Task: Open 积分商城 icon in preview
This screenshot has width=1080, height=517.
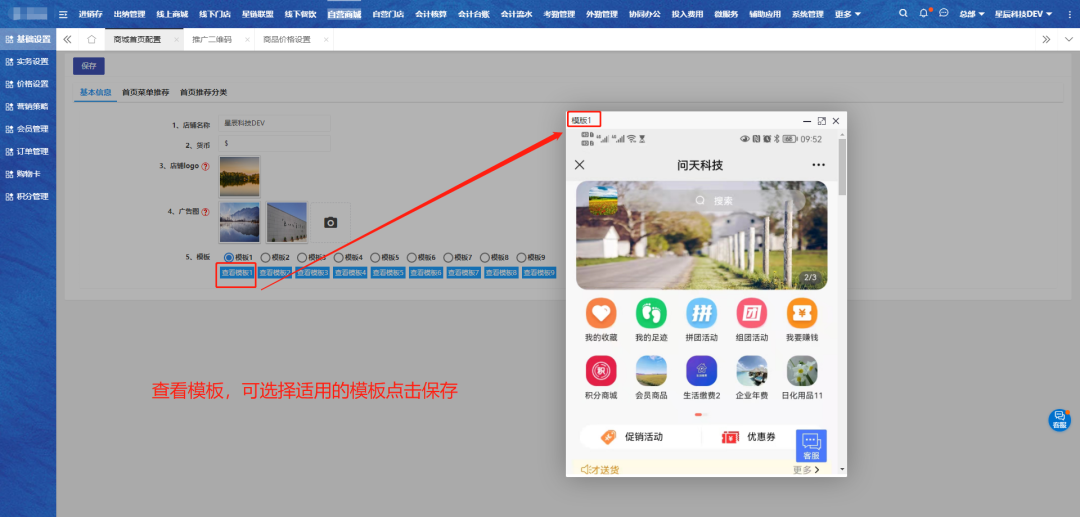Action: click(x=601, y=371)
